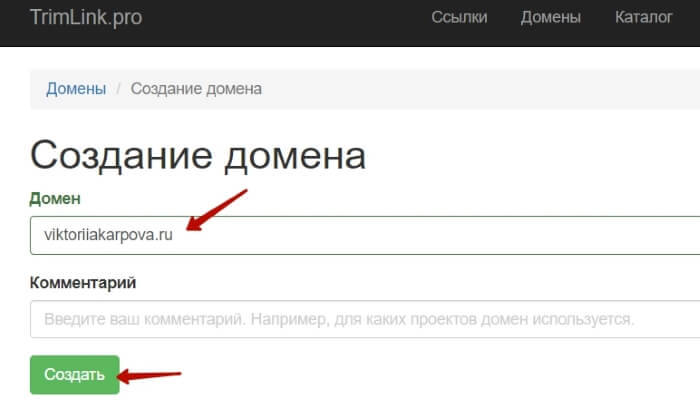Click the large Создание домена page heading
This screenshot has width=700, height=420.
click(198, 155)
